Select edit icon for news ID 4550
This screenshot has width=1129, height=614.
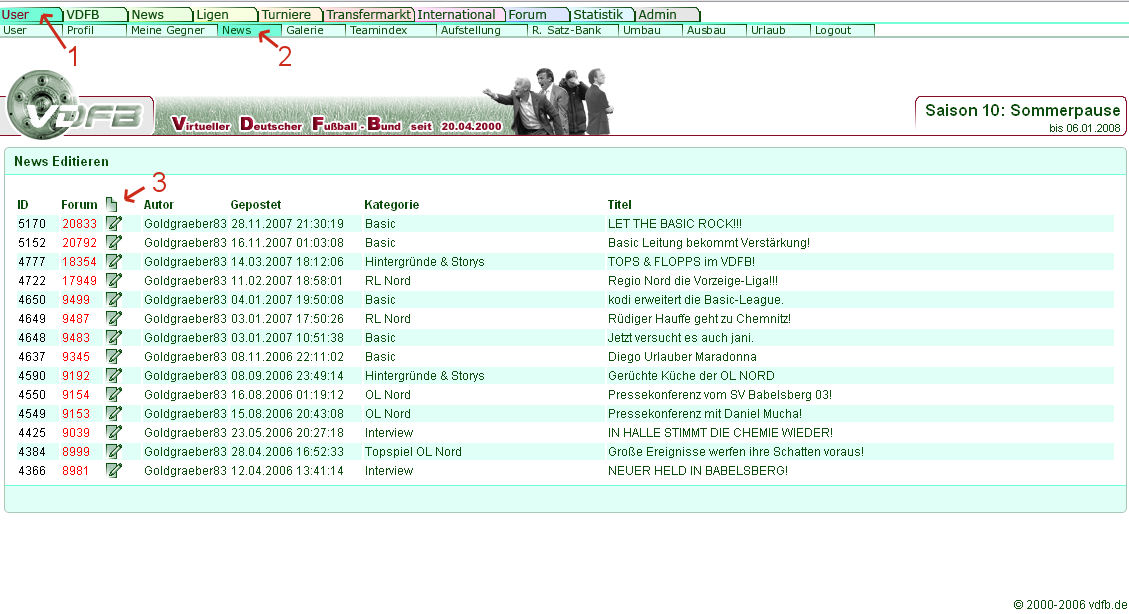[x=114, y=395]
